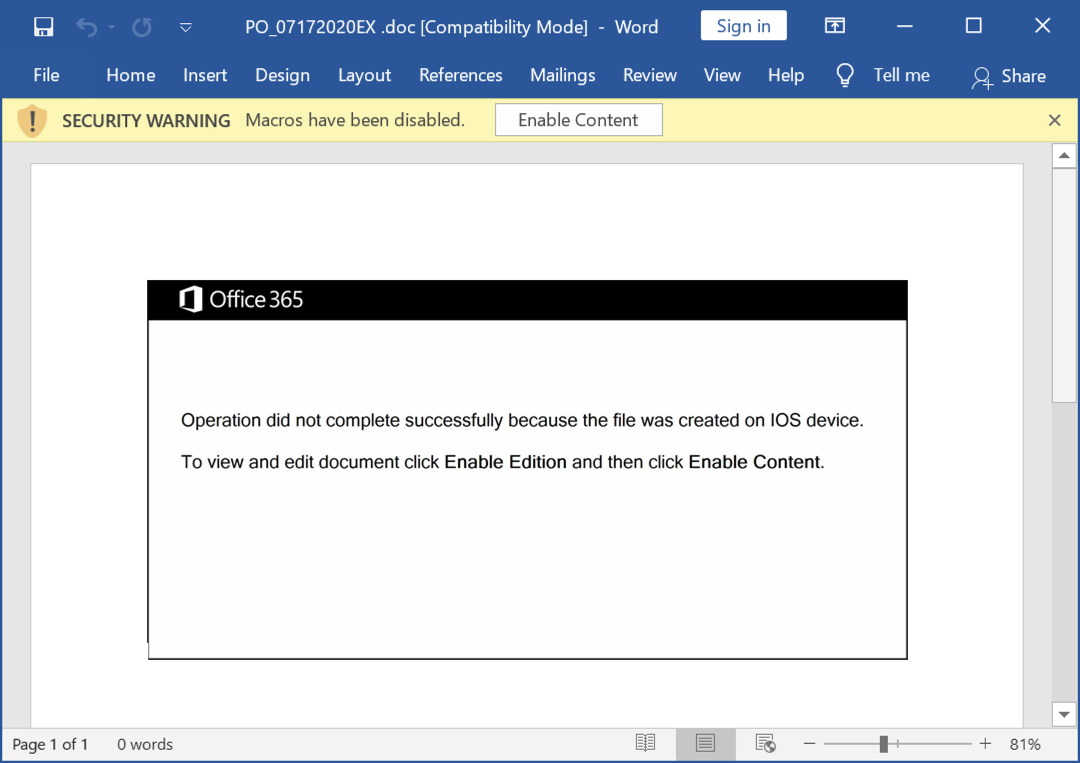Switch to Print Layout view
Image resolution: width=1080 pixels, height=763 pixels.
705,744
